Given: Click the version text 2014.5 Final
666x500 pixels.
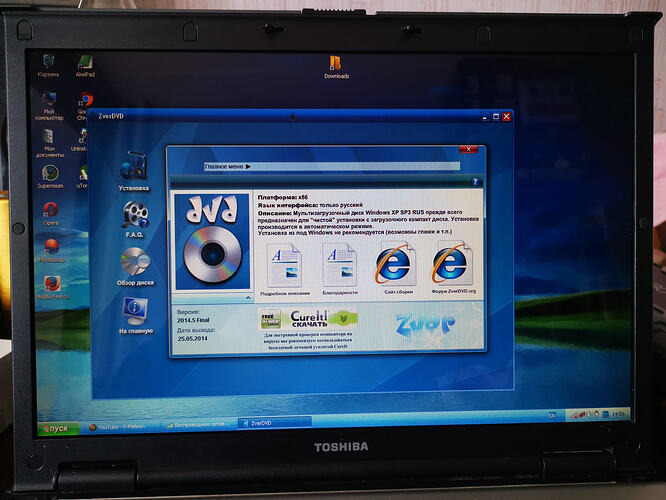Looking at the screenshot, I should click(x=193, y=320).
